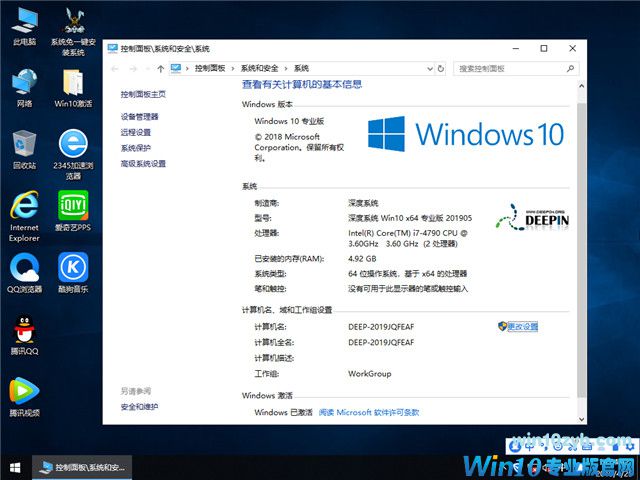
Task: Launch 腾讯QQ penguin shortcut
Action: coord(24,335)
